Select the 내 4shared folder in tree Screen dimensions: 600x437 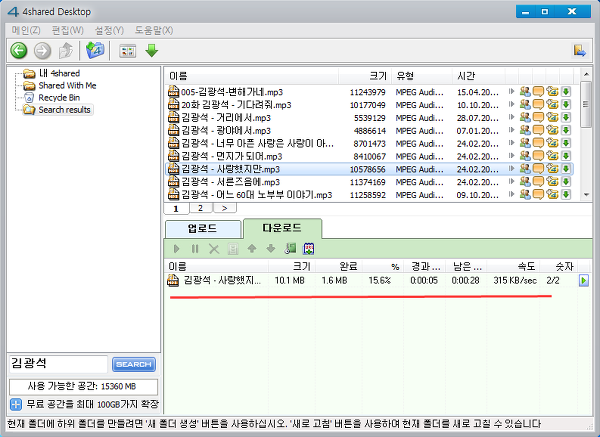tap(59, 73)
